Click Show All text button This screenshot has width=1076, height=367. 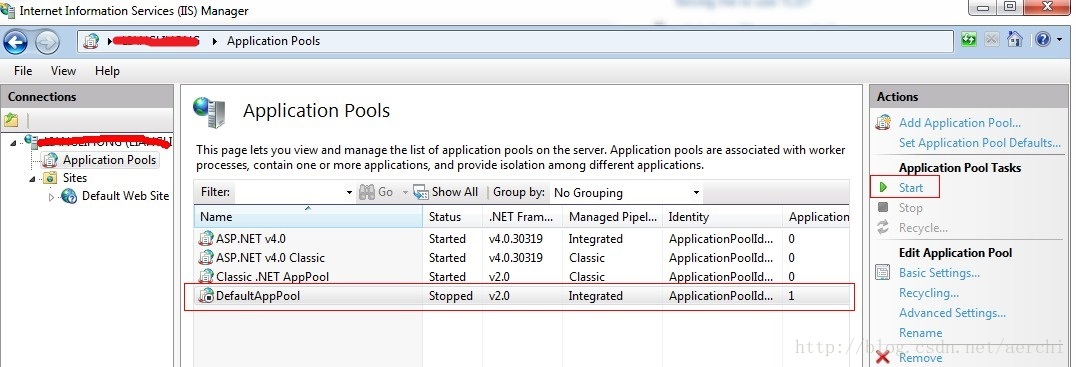454,192
